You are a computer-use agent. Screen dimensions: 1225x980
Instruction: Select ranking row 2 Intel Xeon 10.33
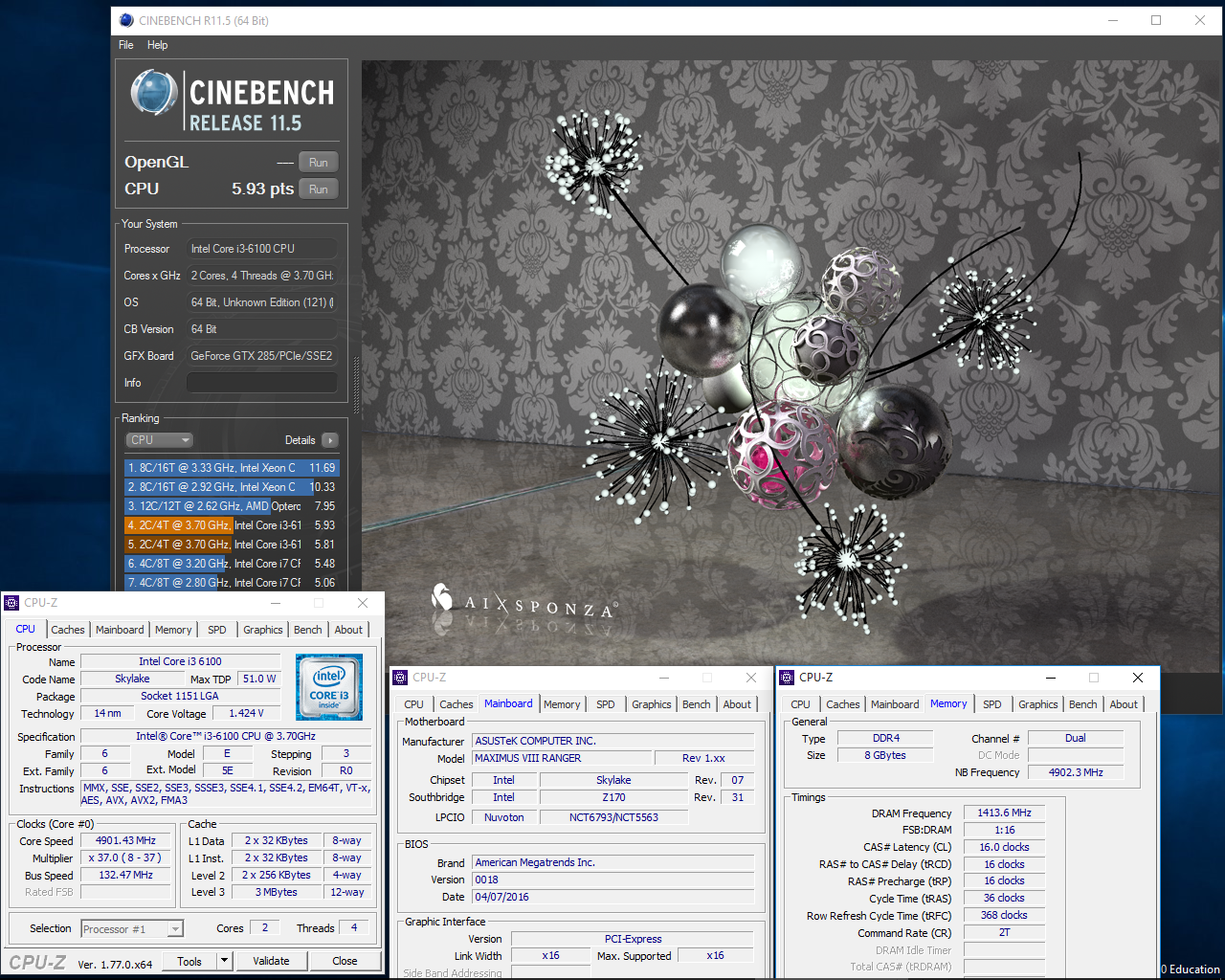click(232, 487)
